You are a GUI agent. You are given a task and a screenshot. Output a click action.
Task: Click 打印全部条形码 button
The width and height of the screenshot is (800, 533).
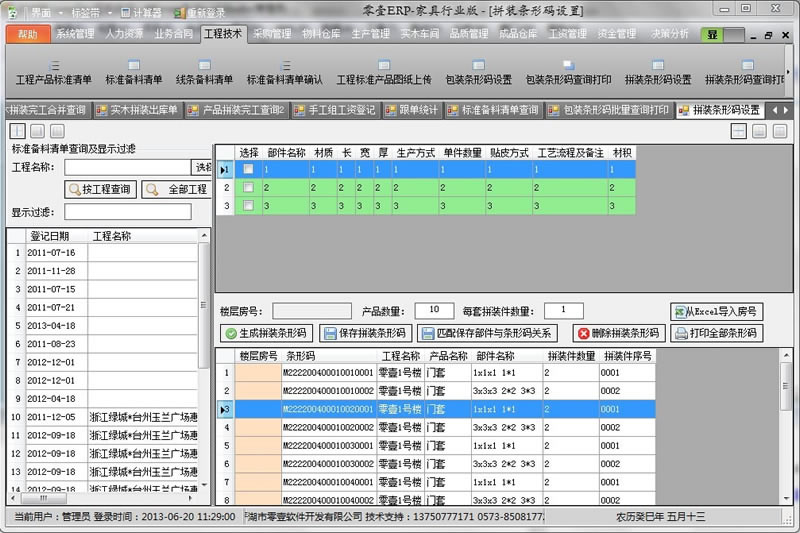716,333
